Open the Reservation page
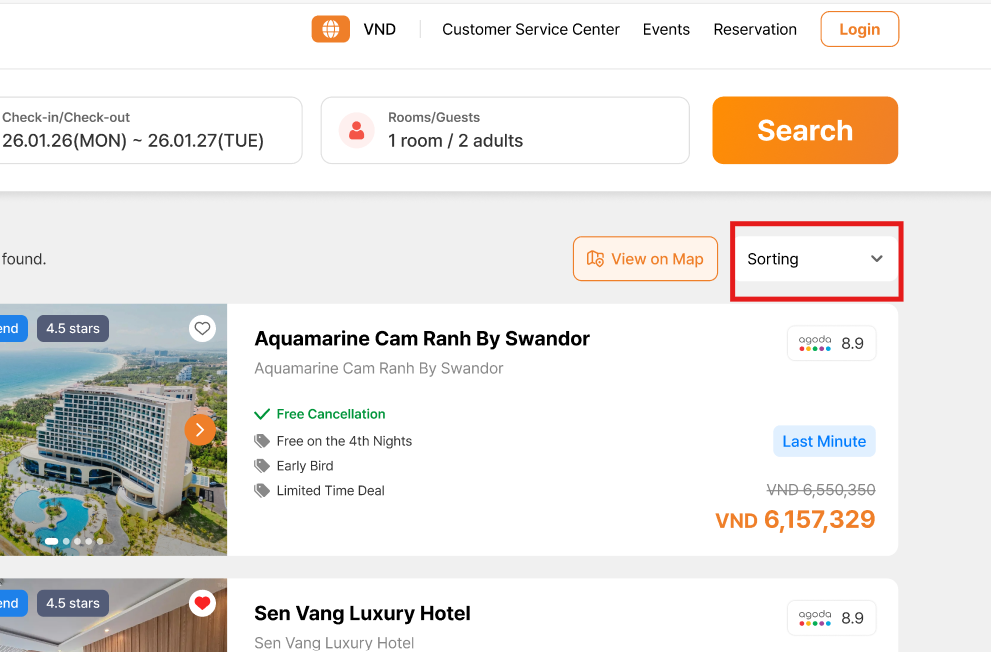Viewport: 991px width, 652px height. [x=755, y=29]
